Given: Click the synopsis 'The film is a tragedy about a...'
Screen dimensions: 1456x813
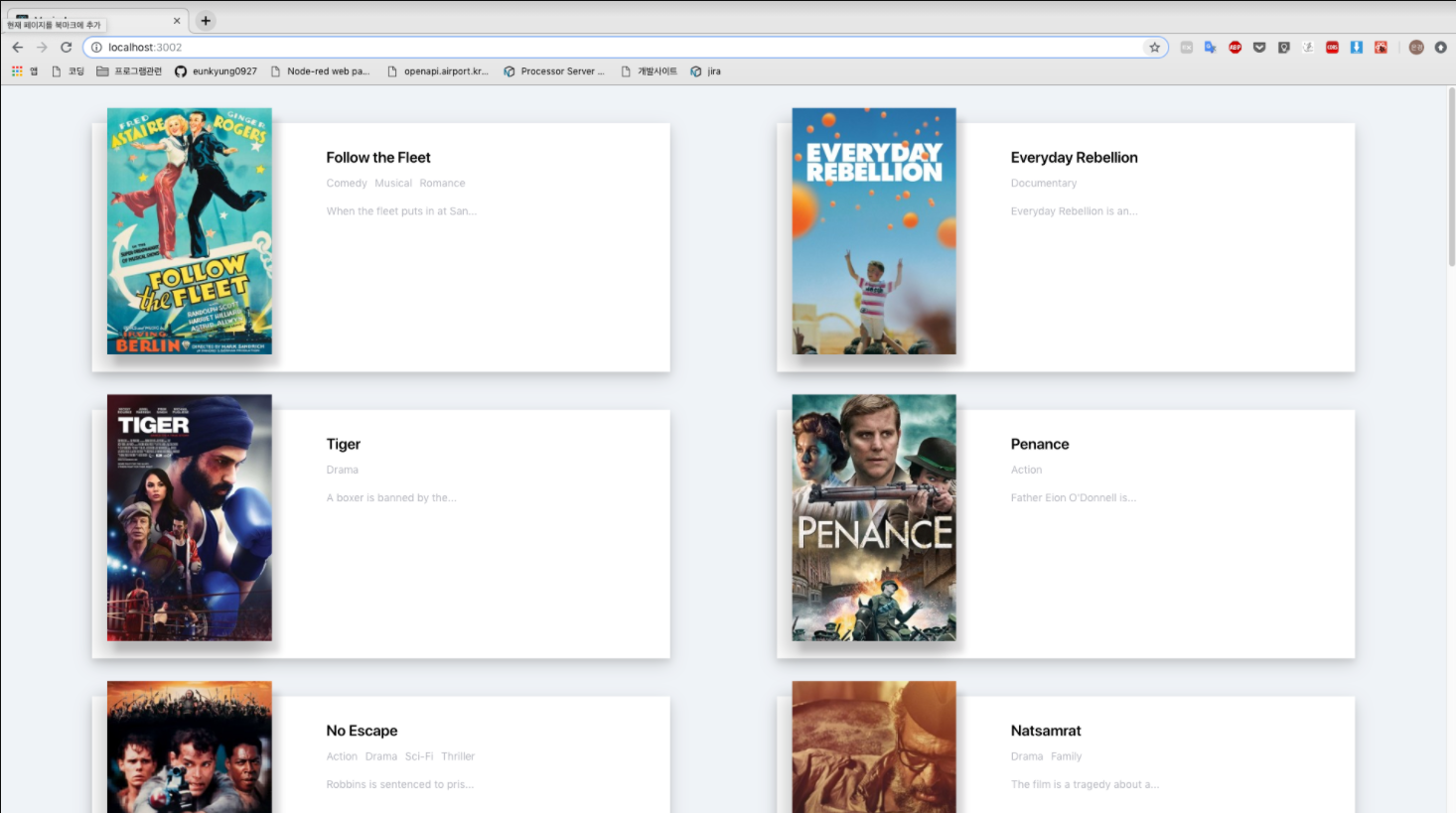Looking at the screenshot, I should click(x=1085, y=784).
